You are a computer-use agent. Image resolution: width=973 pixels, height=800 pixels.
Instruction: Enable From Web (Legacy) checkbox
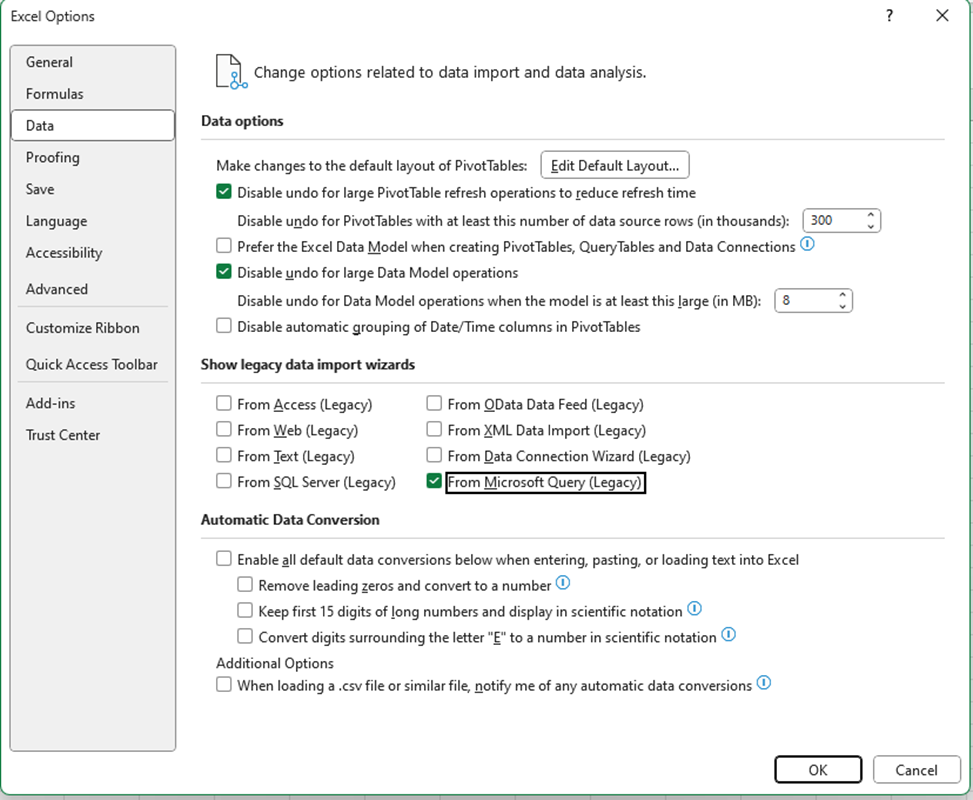click(224, 430)
